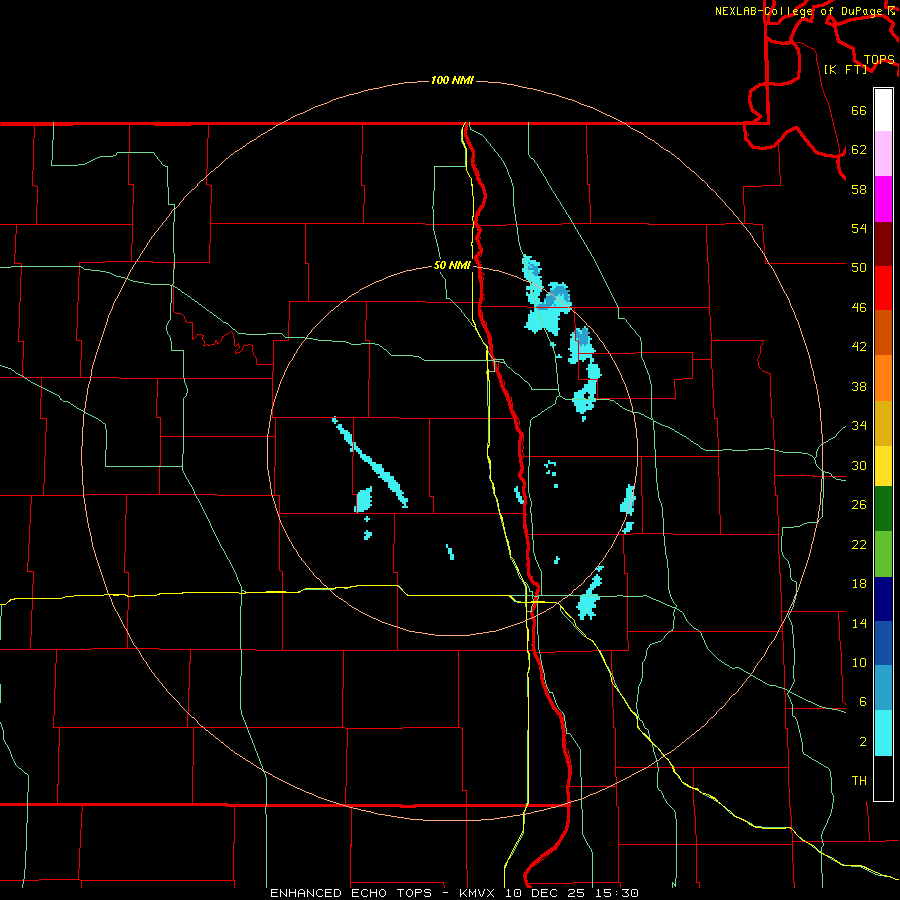Screen dimensions: 900x900
Task: Click the '[K FT]' units label
Action: click(x=845, y=69)
